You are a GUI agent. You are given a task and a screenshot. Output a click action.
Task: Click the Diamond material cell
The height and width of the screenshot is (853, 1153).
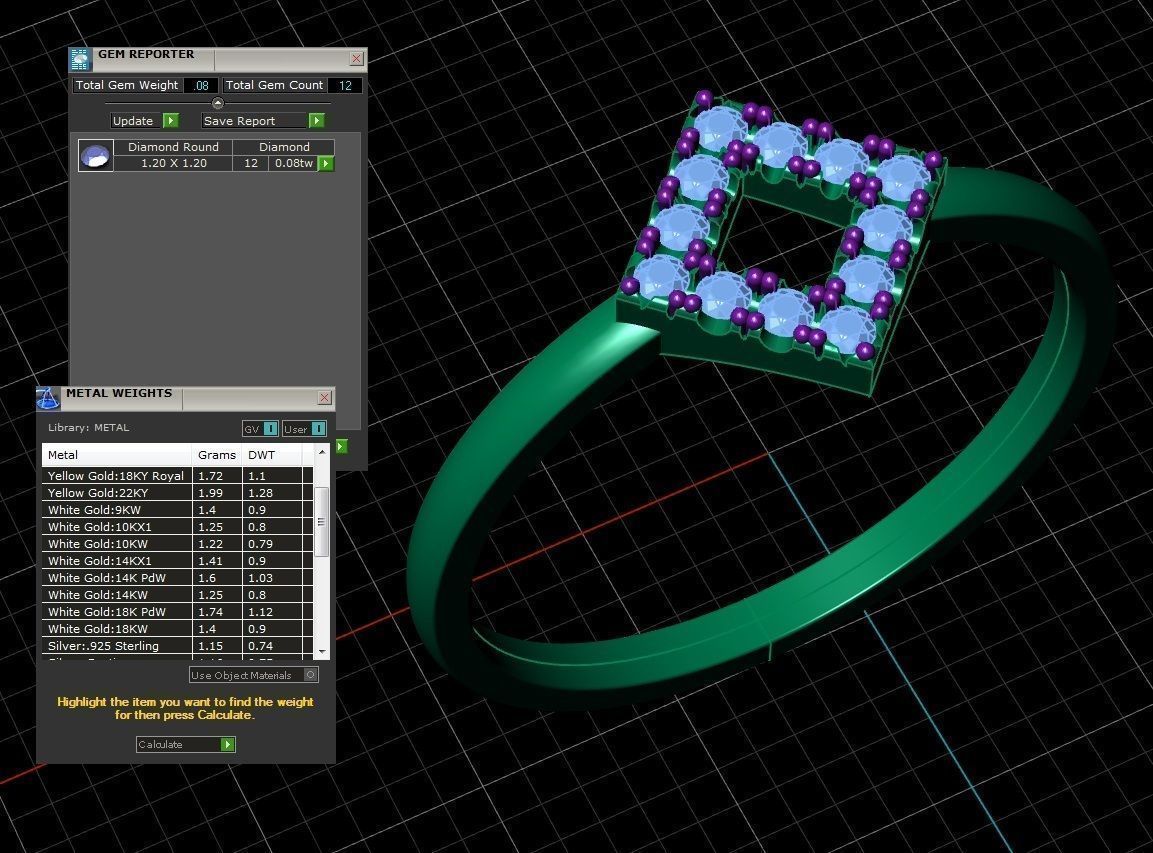coord(284,147)
